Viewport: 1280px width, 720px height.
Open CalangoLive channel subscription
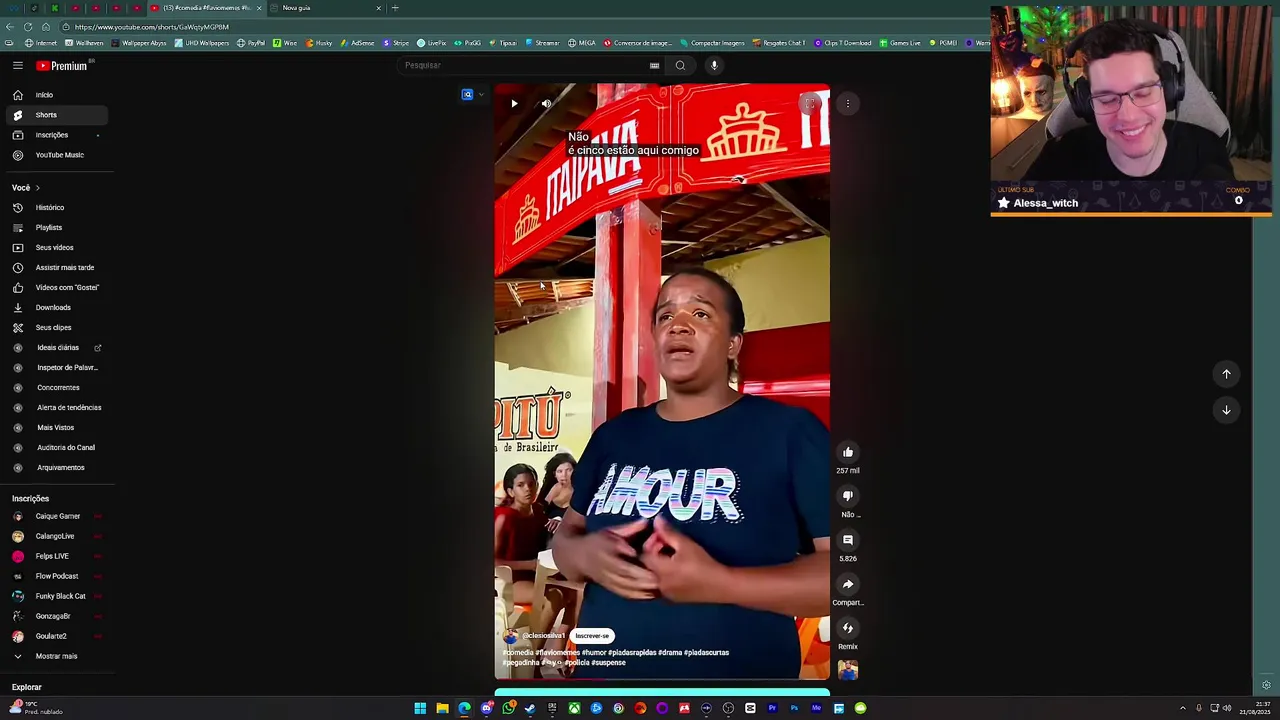click(55, 536)
